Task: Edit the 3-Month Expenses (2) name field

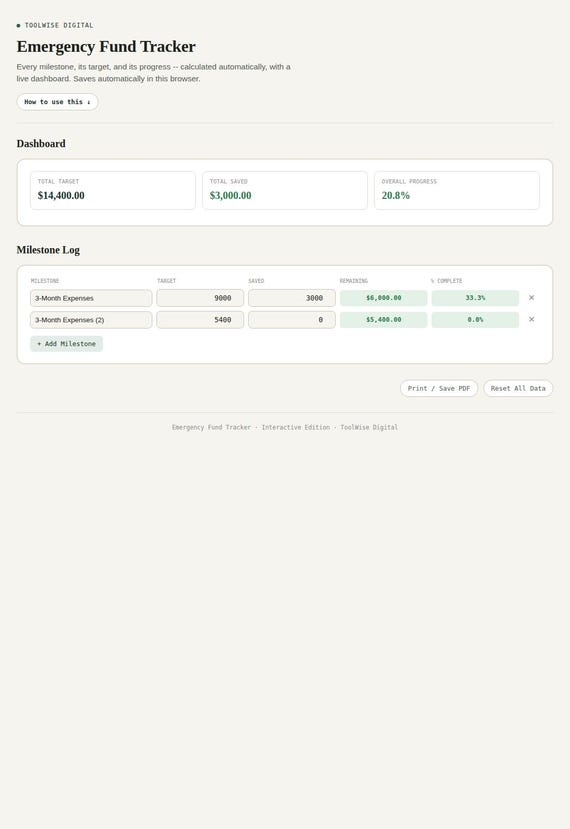Action: 91,320
